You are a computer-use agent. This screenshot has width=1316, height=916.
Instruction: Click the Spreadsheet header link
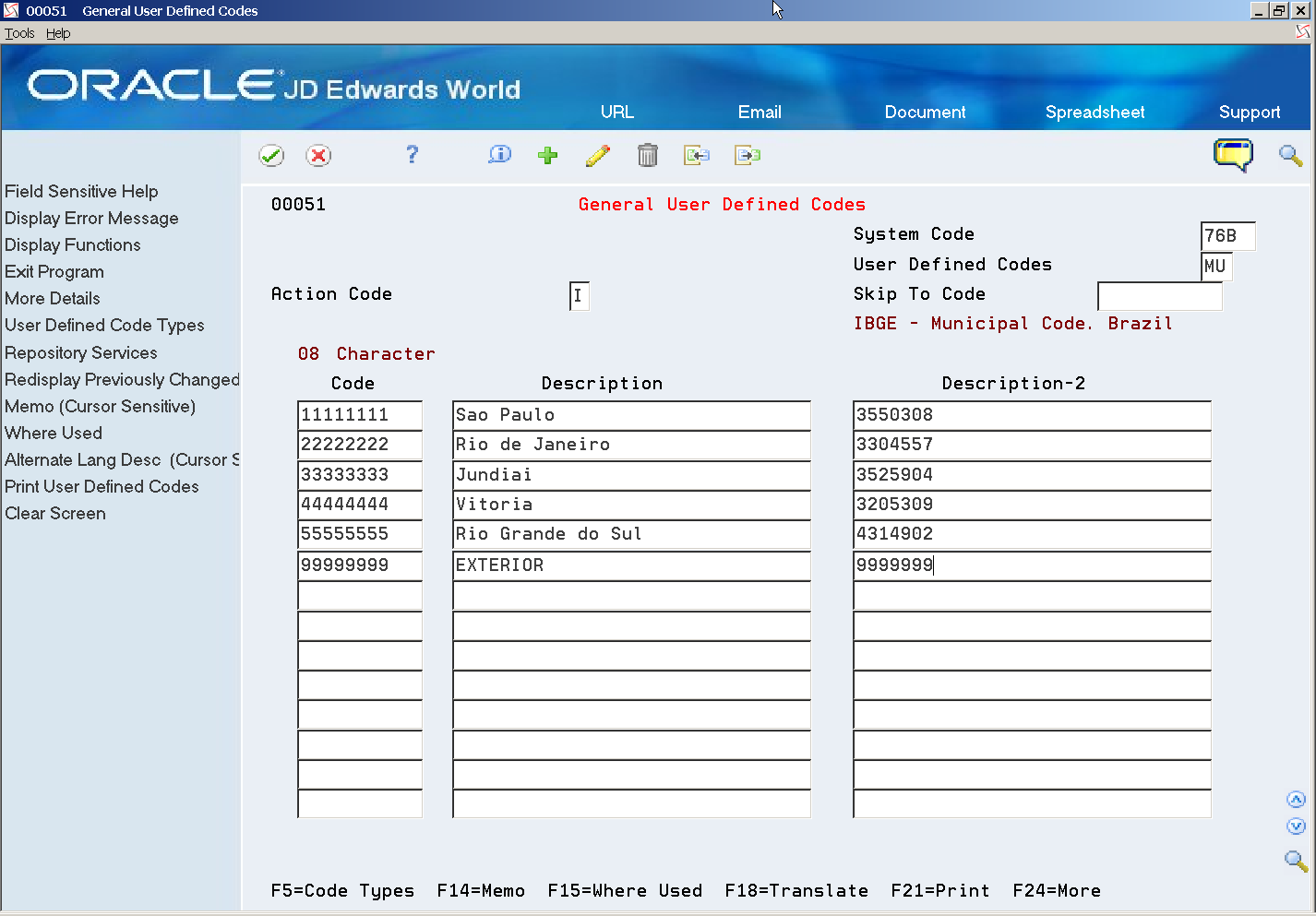tap(1095, 112)
